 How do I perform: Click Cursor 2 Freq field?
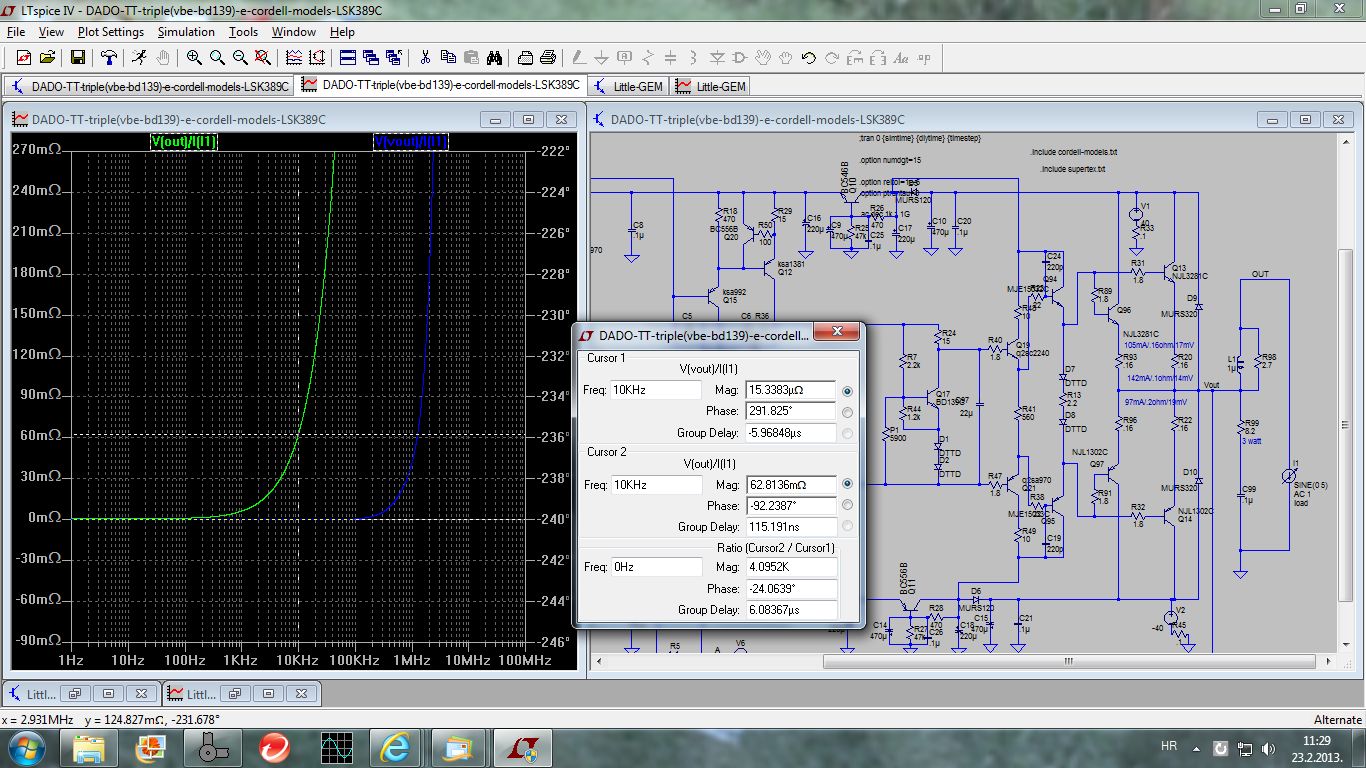655,484
